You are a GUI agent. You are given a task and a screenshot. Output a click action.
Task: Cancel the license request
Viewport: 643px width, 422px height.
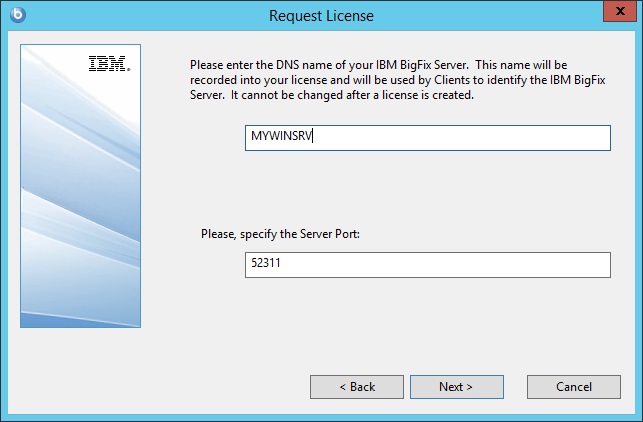click(574, 387)
